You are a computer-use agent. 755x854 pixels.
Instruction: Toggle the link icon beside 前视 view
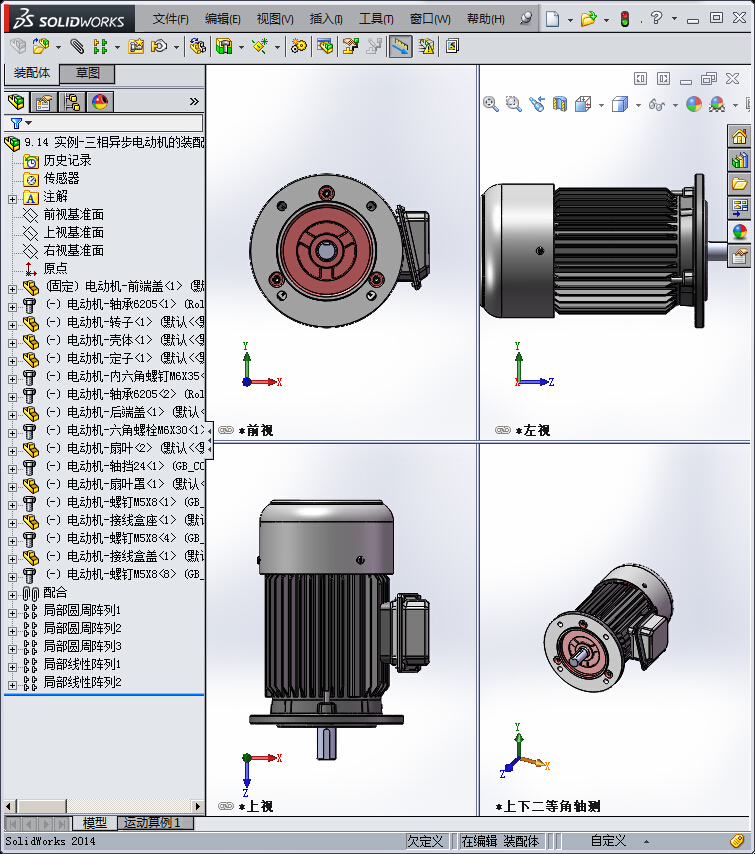pos(226,430)
